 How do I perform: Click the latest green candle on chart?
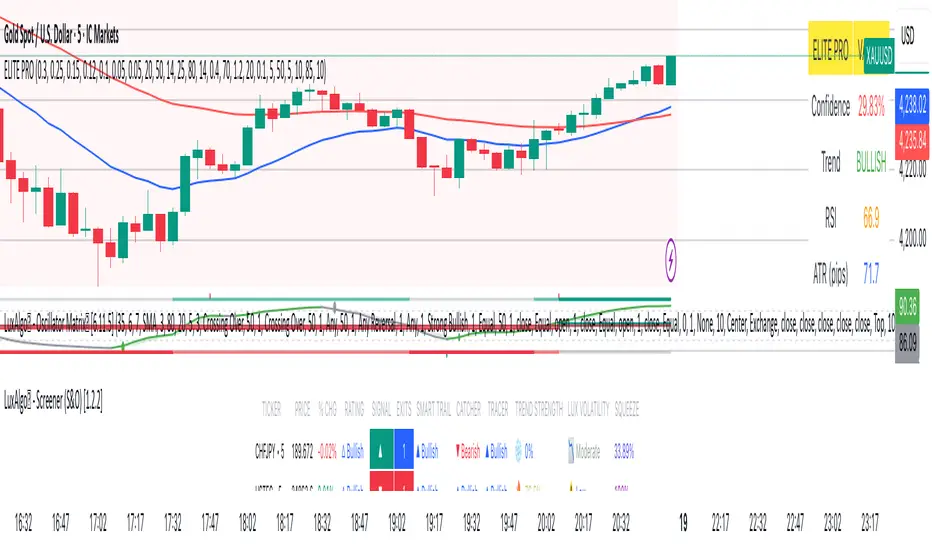(670, 70)
